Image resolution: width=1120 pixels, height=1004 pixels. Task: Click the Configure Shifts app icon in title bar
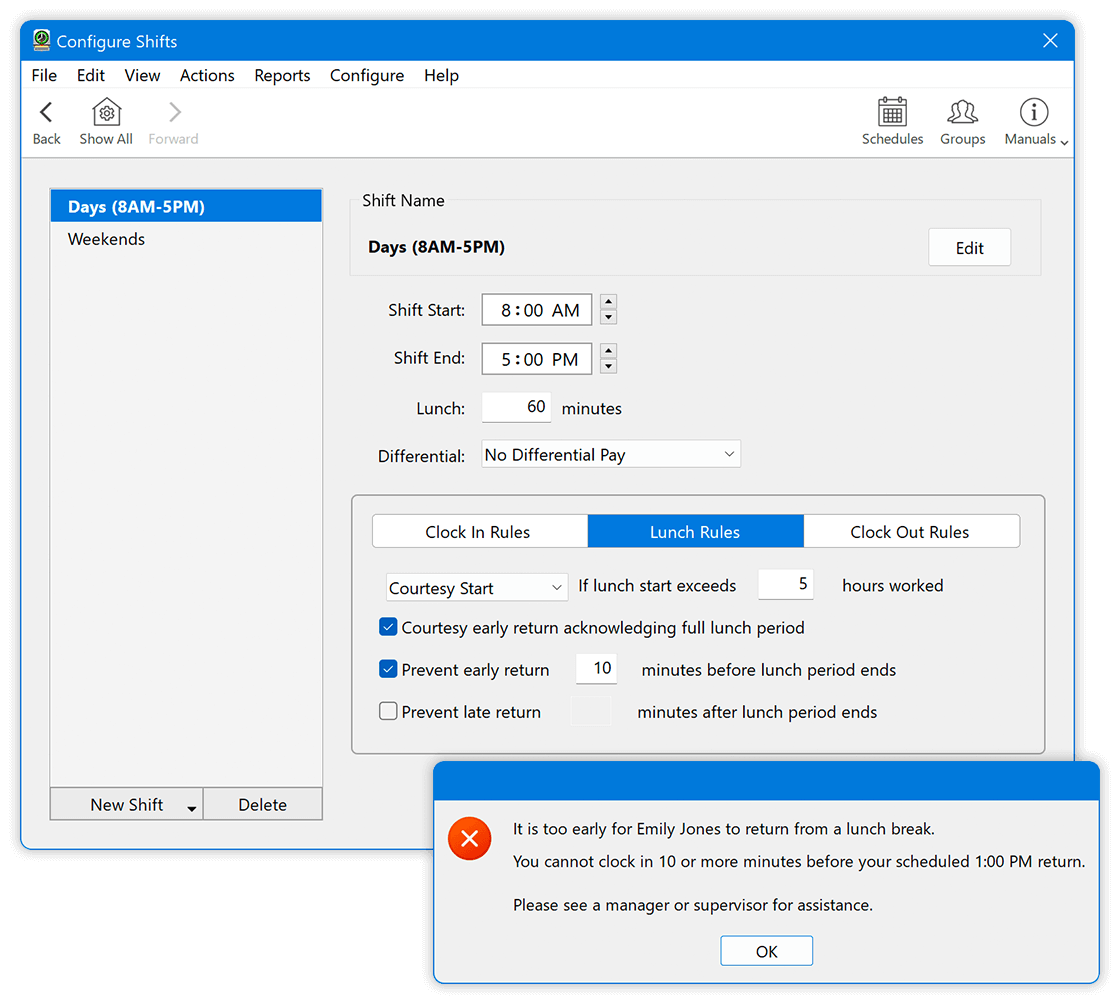point(41,40)
